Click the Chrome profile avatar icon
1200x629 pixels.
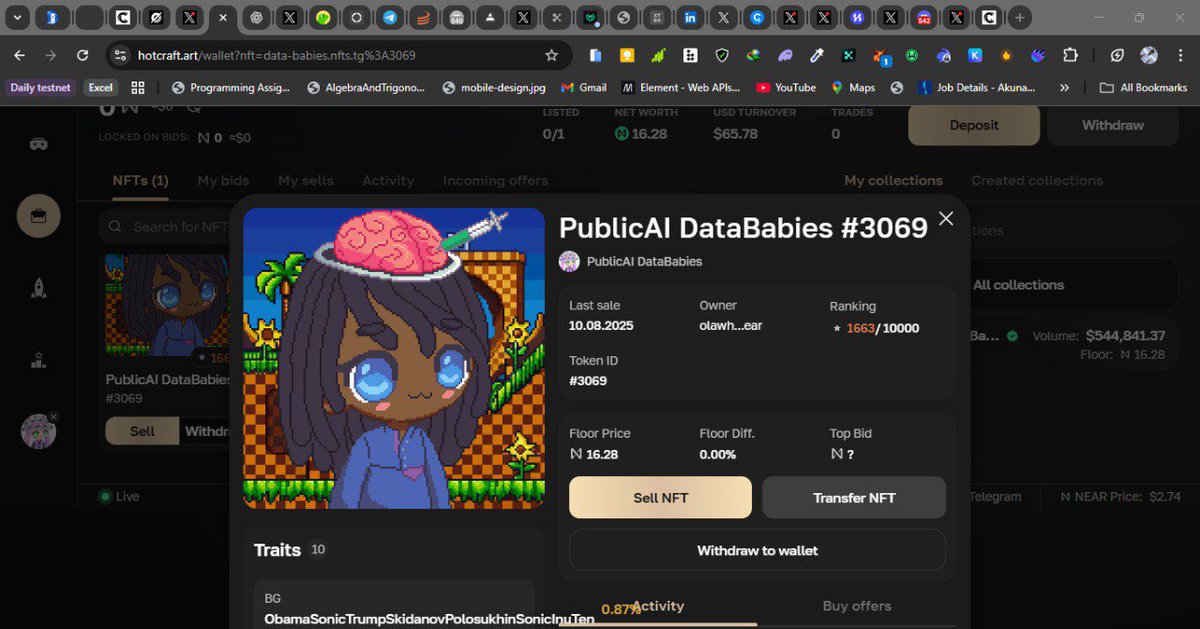1149,56
